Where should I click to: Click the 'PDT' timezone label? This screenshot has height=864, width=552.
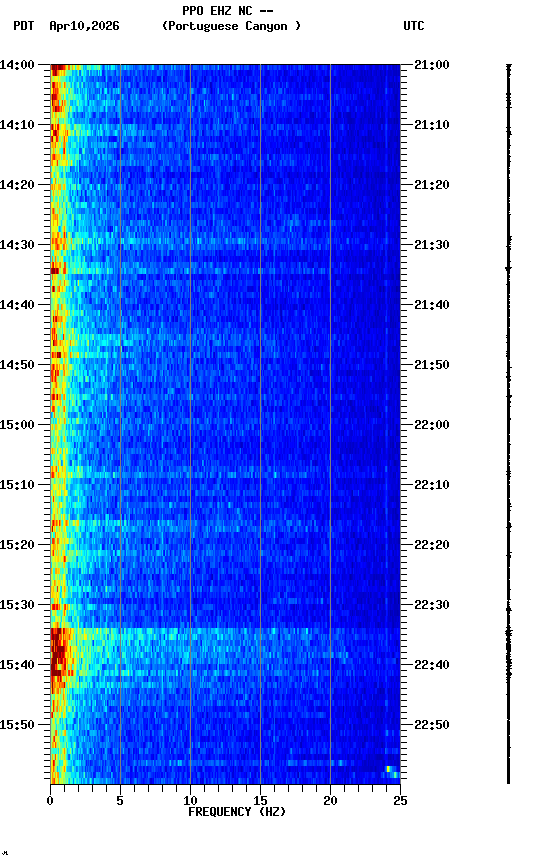24,26
